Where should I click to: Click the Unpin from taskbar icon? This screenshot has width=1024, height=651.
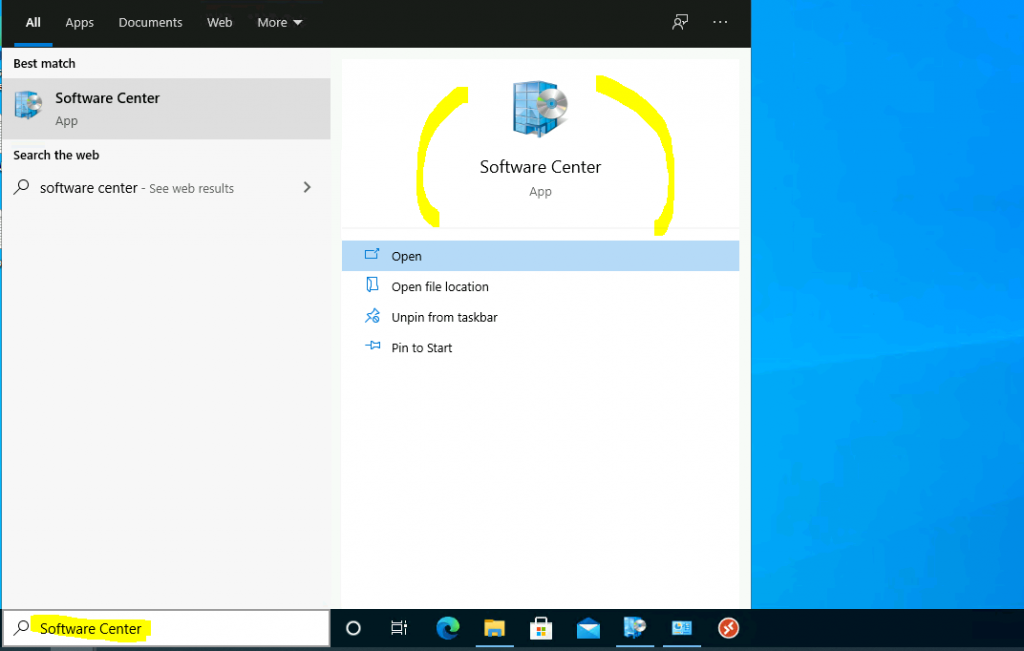click(x=372, y=316)
